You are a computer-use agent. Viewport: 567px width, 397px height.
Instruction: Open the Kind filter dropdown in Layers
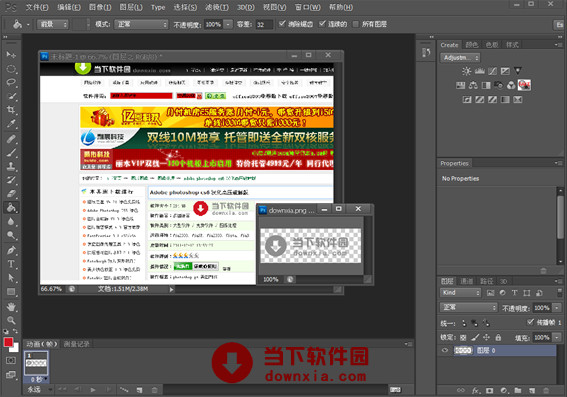460,293
